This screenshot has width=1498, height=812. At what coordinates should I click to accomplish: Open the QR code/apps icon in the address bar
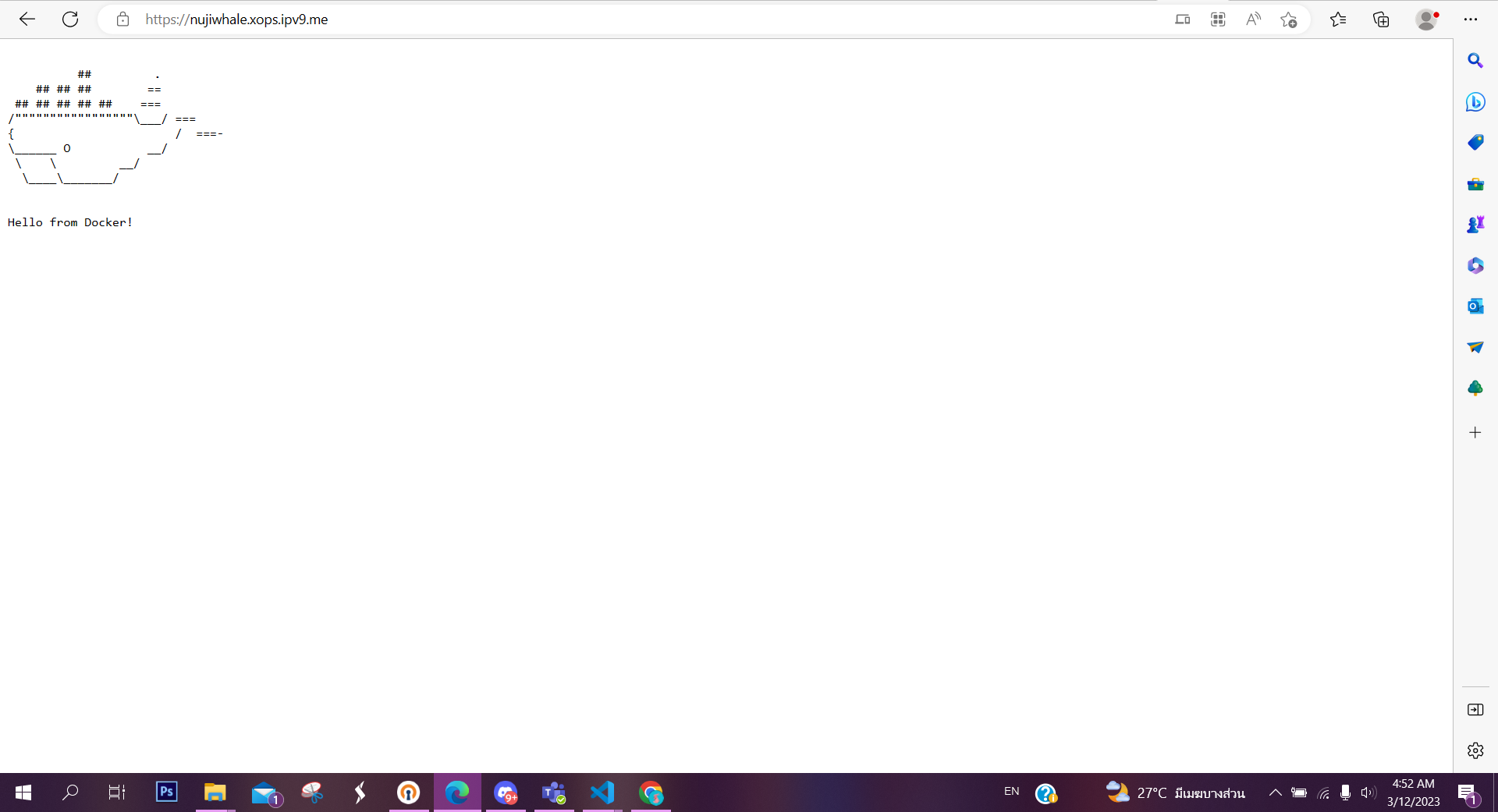point(1218,20)
